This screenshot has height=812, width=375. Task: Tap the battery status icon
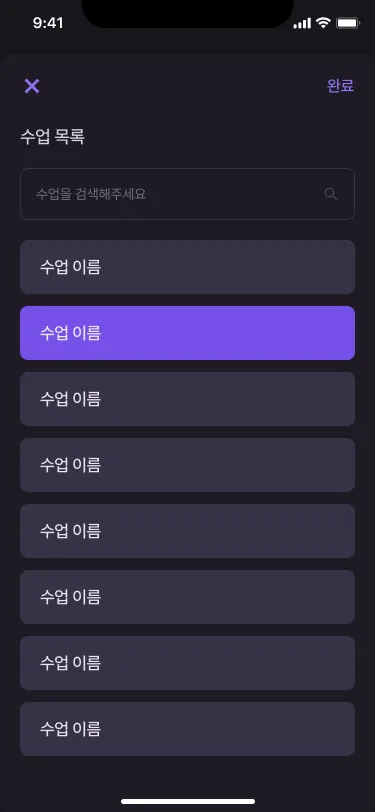pyautogui.click(x=347, y=23)
